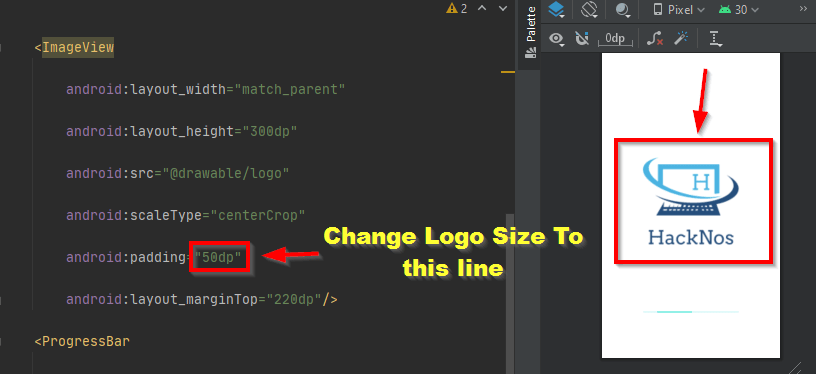Go to the next highlighted error arrow
Viewport: 816px width, 374px height.
[502, 8]
